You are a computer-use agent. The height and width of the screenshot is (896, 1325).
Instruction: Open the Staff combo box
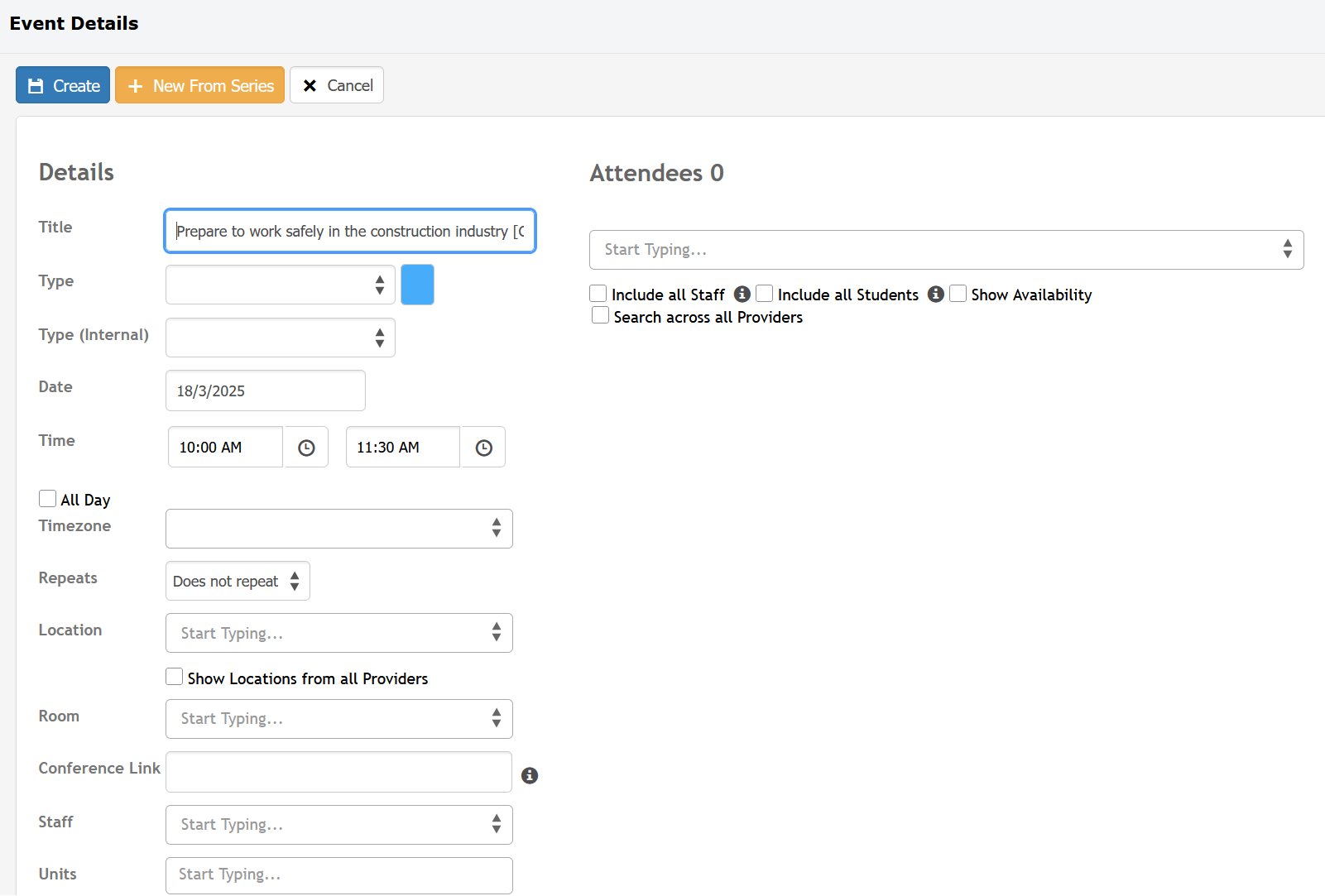(339, 825)
